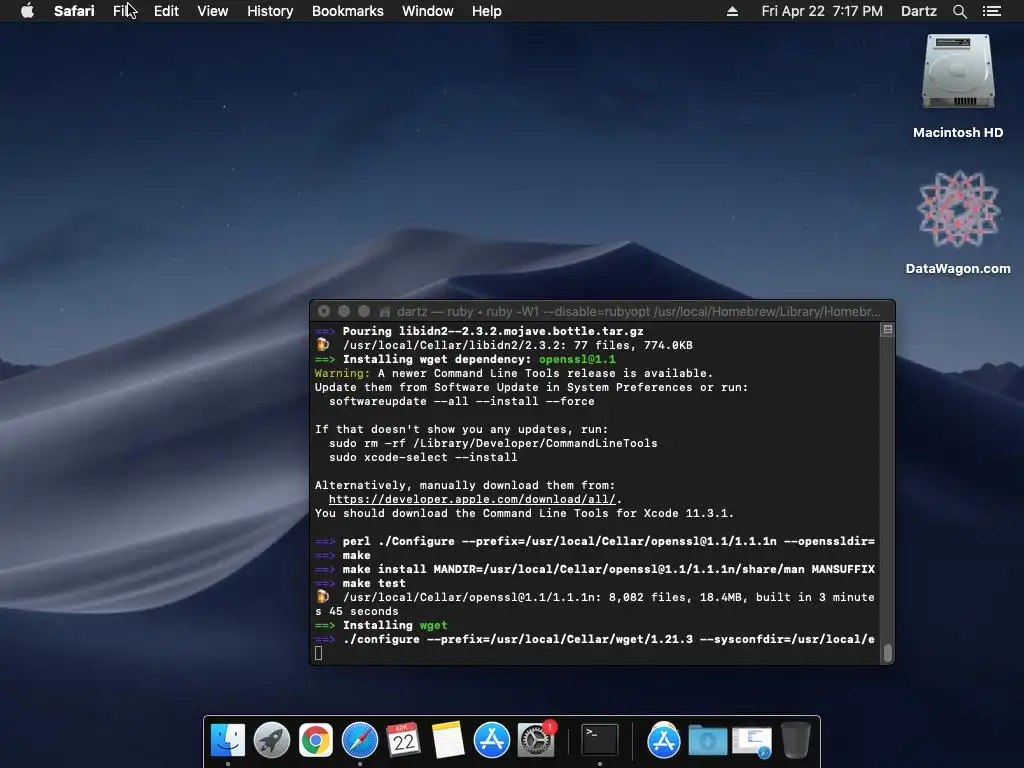Open Spotlight search magnifier
Viewport: 1024px width, 768px height.
point(959,11)
